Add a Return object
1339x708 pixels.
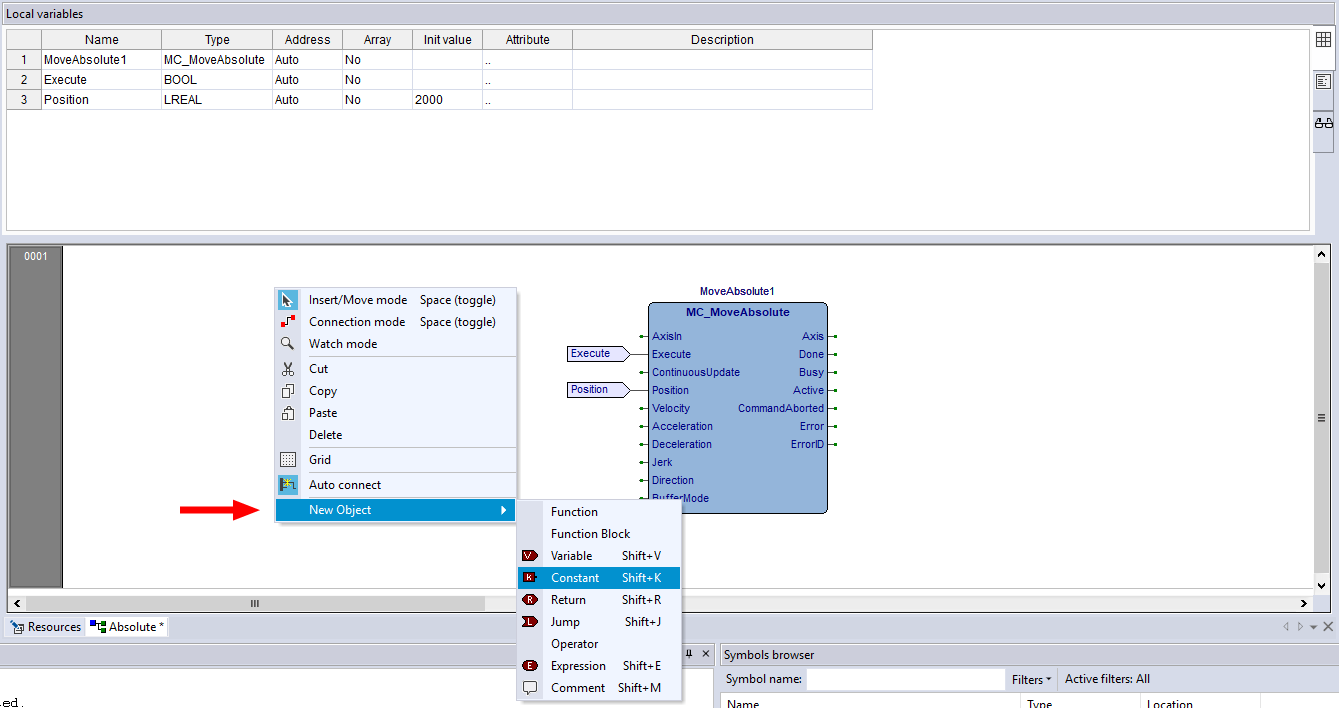tap(568, 600)
